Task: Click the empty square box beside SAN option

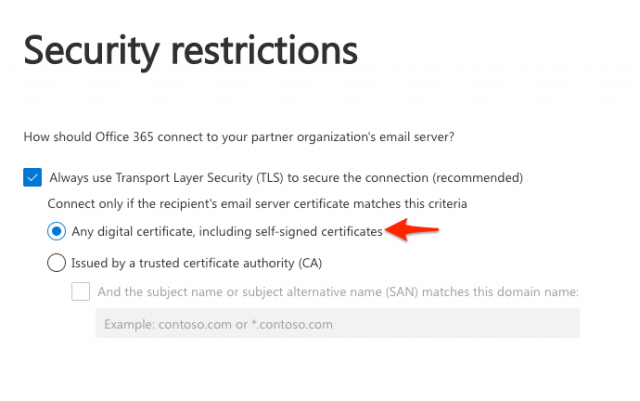Action: [80, 292]
